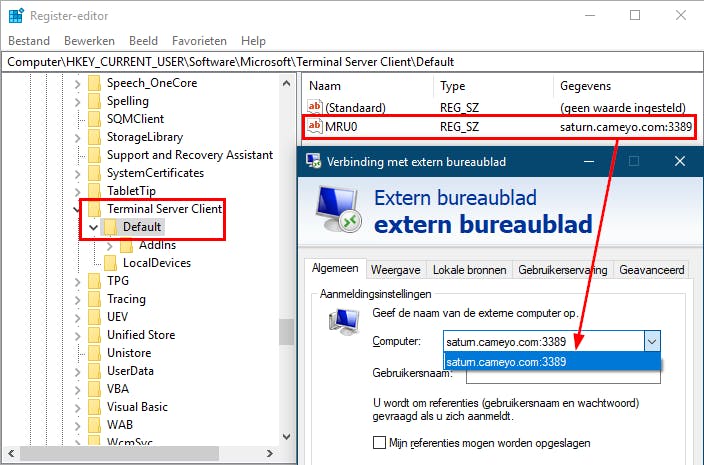Switch to the Lokale bronnen tab
The image size is (704, 465).
click(x=469, y=270)
